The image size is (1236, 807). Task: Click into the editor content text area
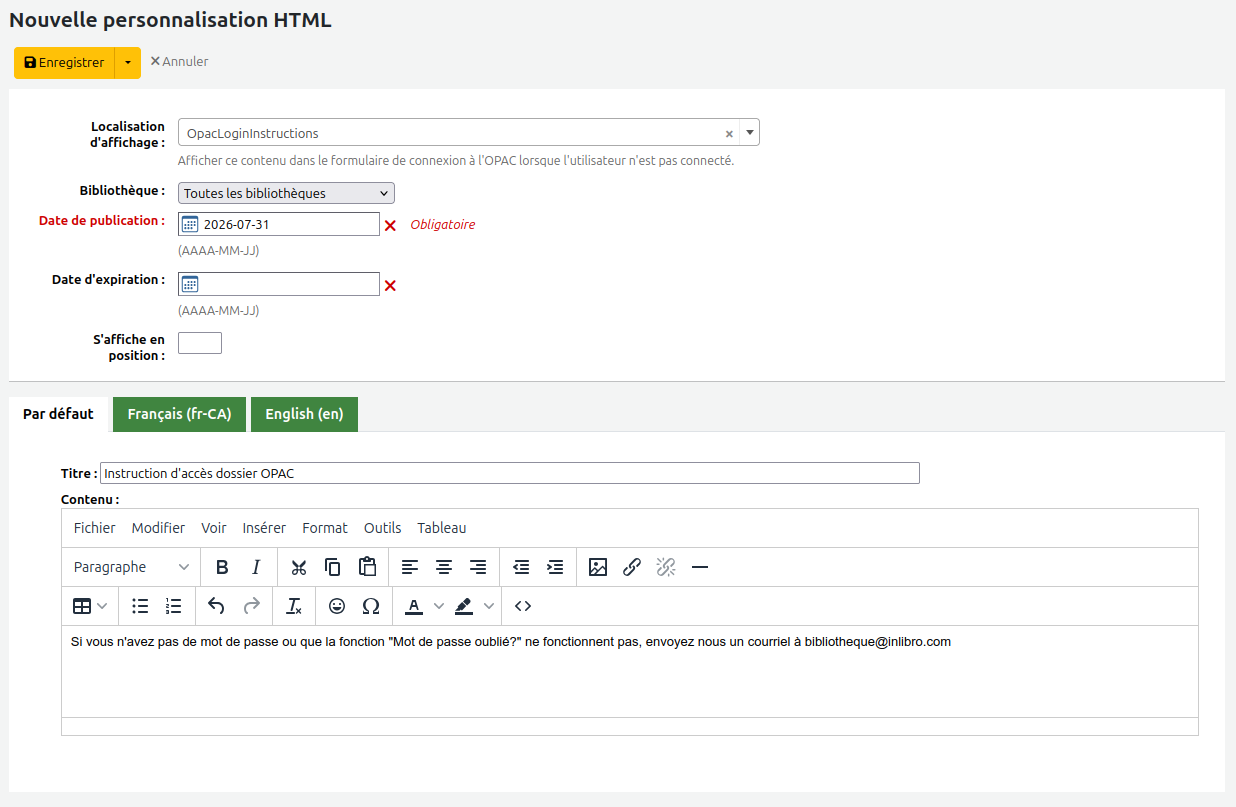pyautogui.click(x=630, y=671)
